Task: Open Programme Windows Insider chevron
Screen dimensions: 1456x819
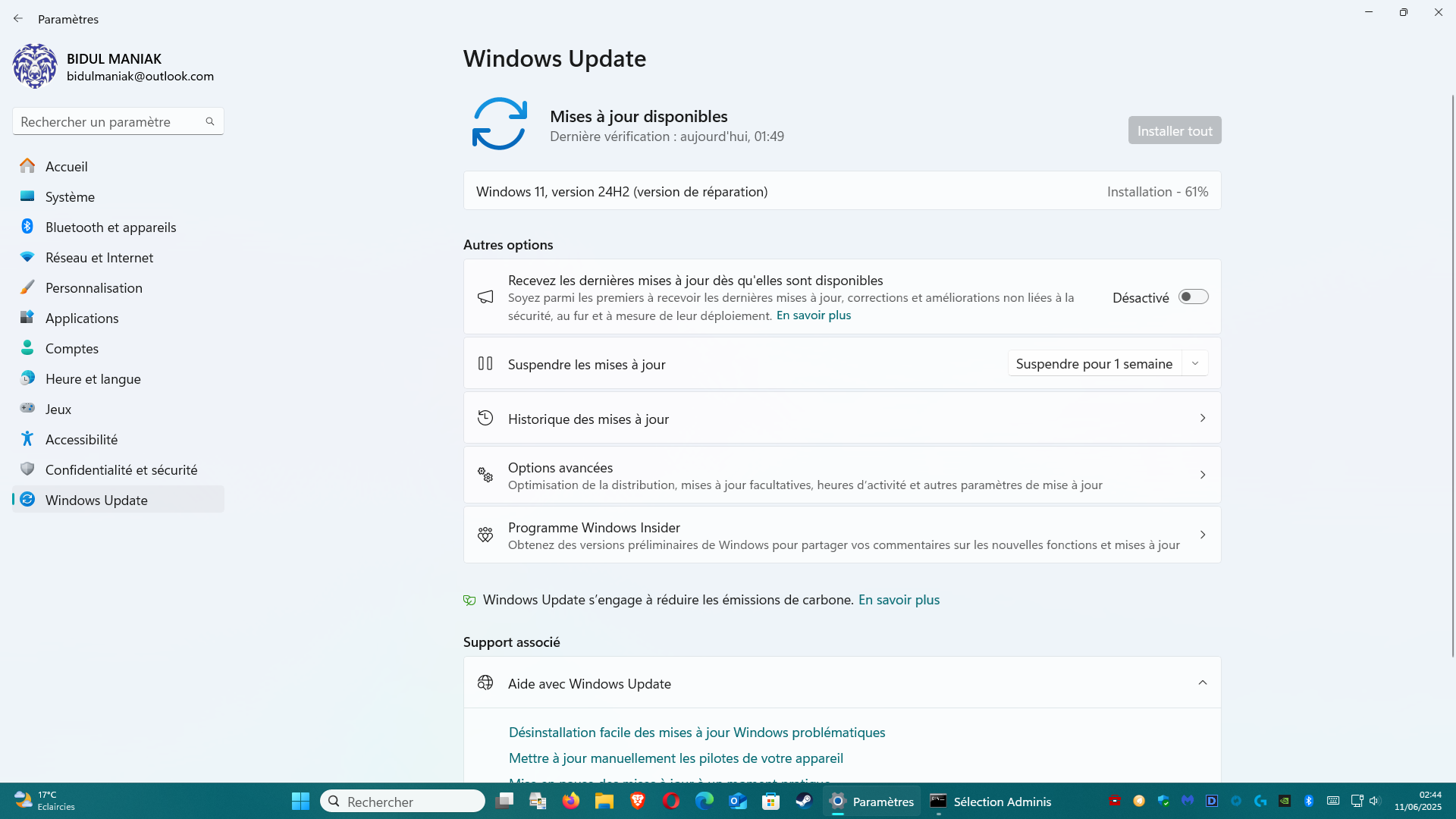Action: pyautogui.click(x=1203, y=535)
